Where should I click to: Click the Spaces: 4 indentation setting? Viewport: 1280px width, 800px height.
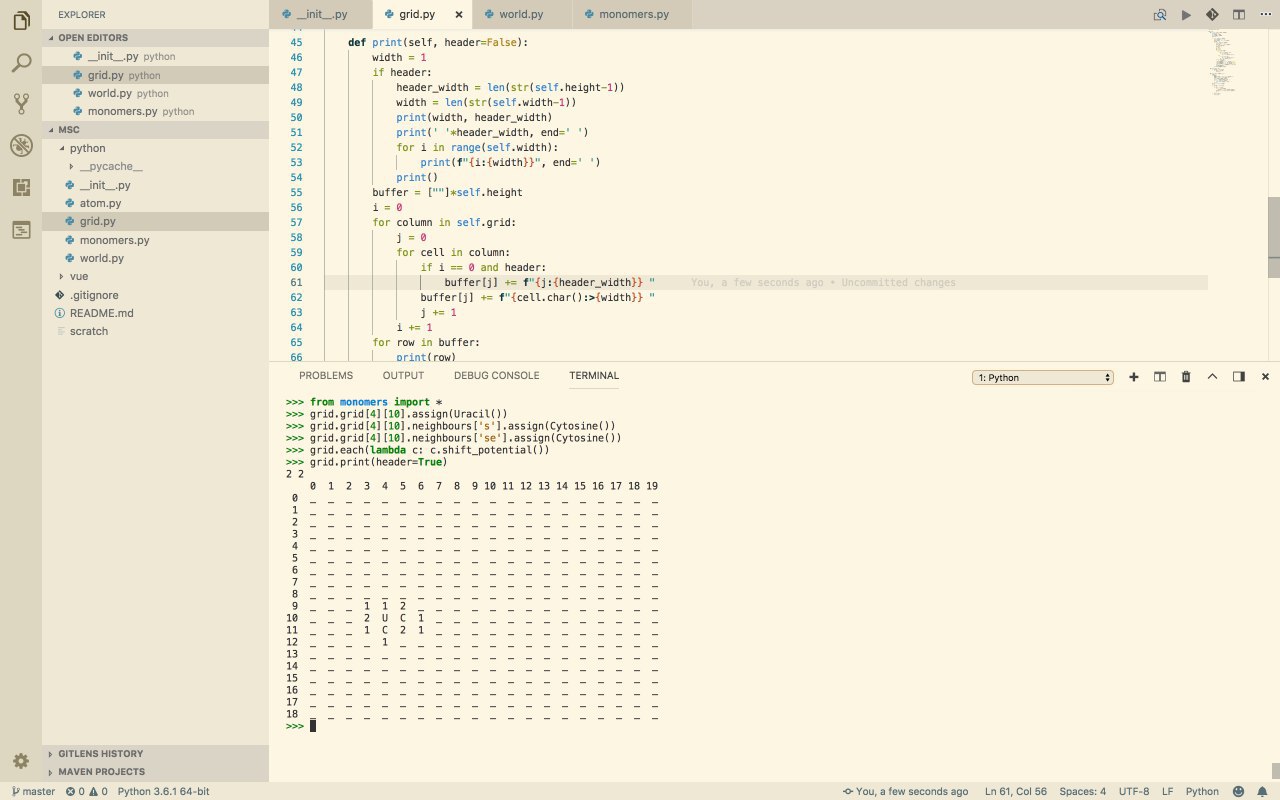(x=1082, y=791)
